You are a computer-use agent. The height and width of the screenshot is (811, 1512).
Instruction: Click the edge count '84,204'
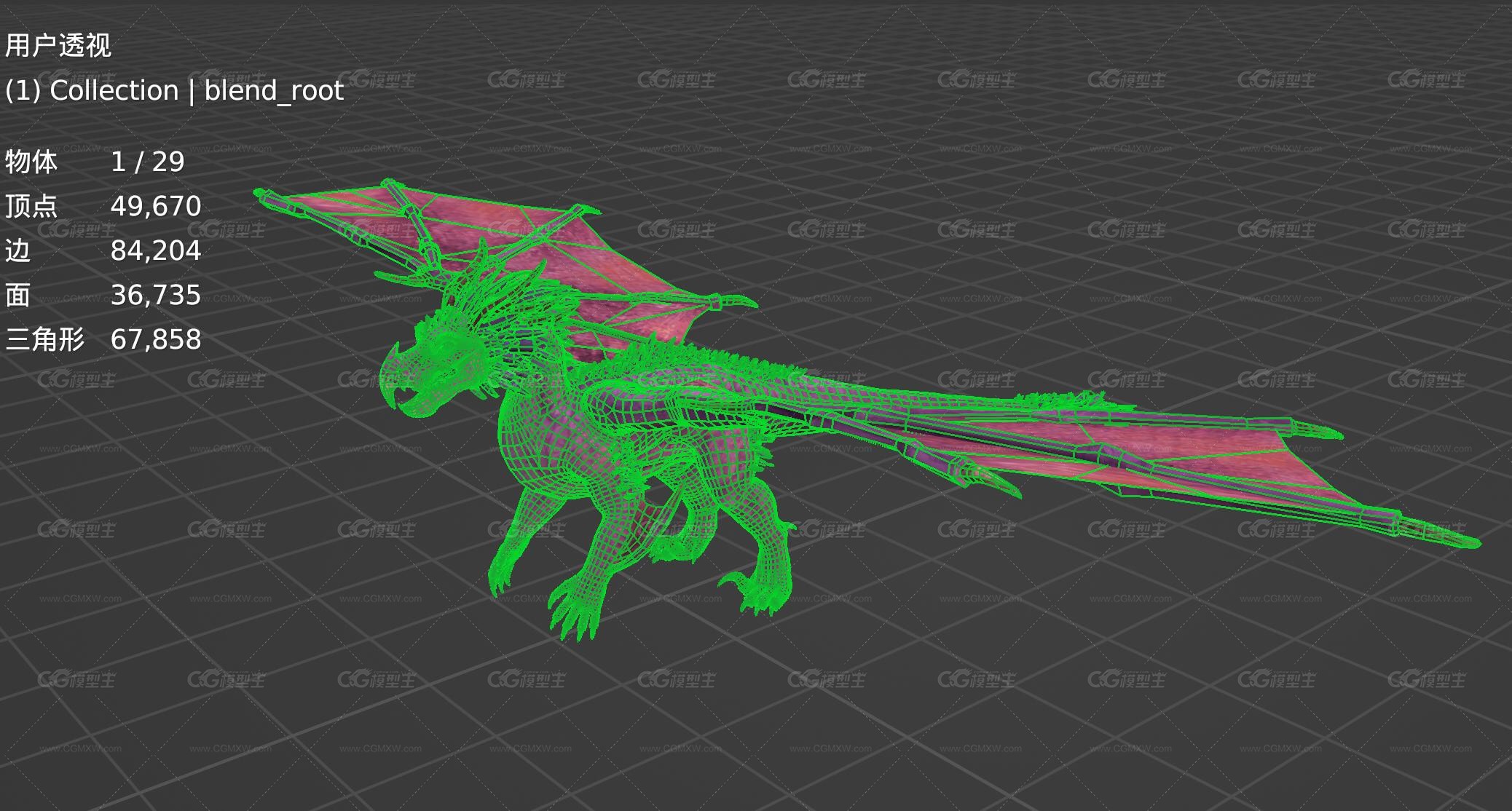(x=156, y=250)
